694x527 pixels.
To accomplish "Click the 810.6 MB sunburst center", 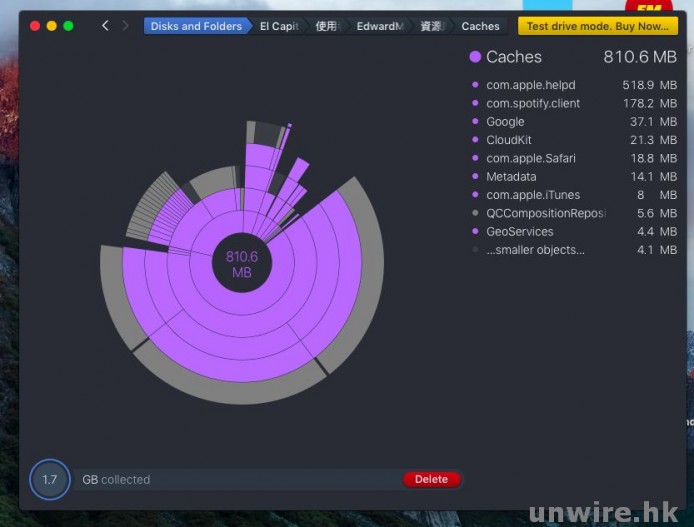I will (x=242, y=264).
